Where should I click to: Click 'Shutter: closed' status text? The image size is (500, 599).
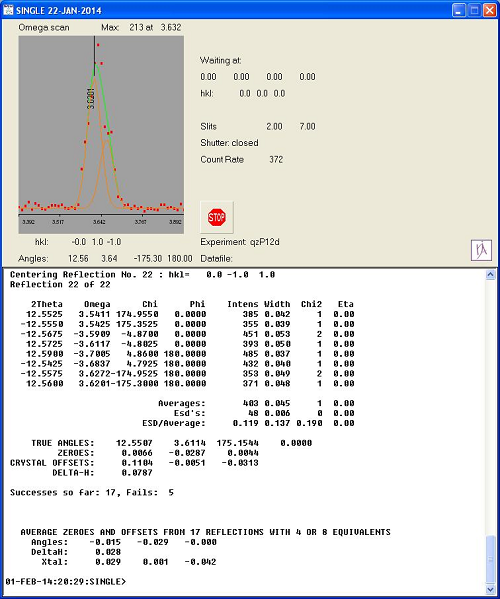coord(229,143)
